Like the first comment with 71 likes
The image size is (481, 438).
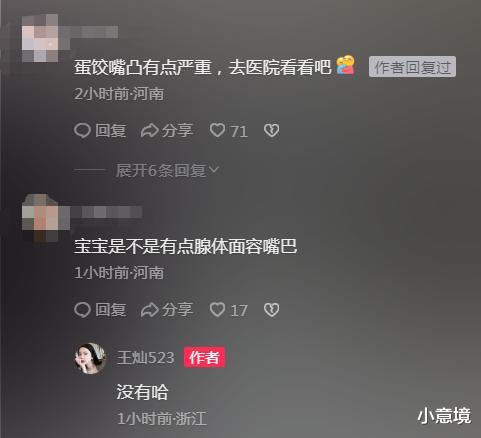coord(217,130)
